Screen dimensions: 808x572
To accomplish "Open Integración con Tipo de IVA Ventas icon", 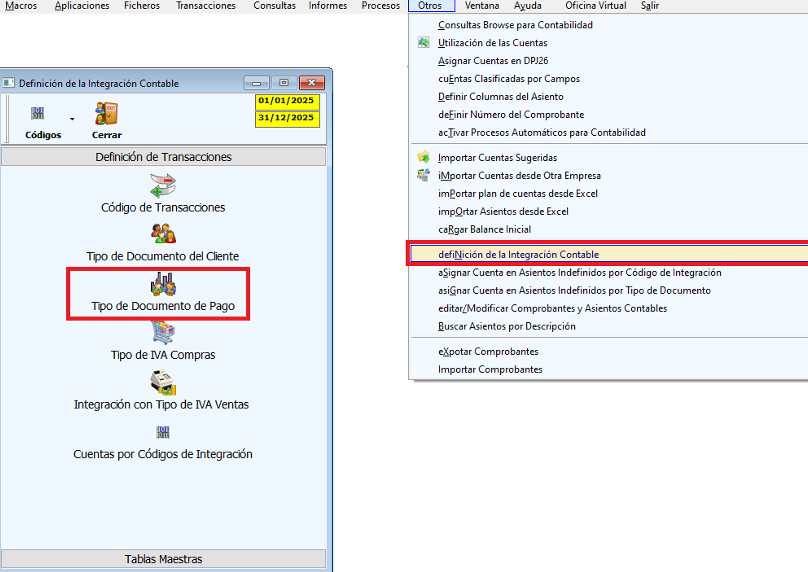I will tap(163, 382).
